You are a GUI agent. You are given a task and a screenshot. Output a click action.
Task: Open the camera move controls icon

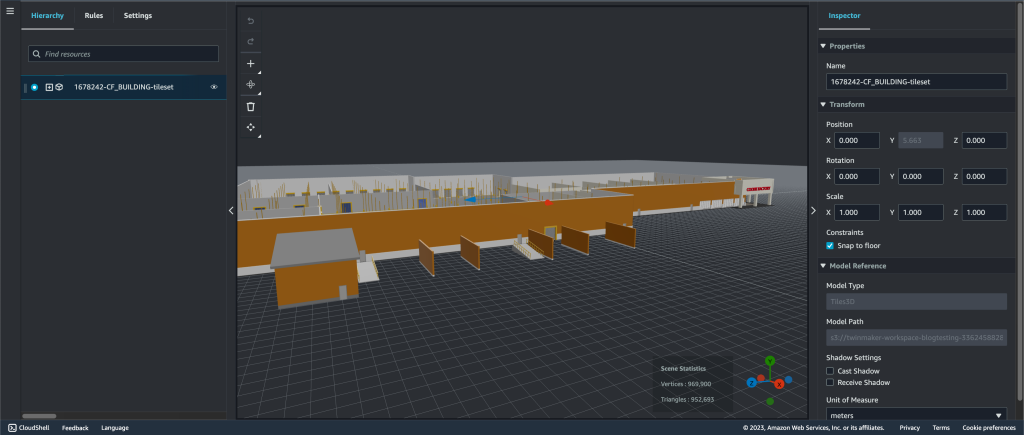coord(250,127)
